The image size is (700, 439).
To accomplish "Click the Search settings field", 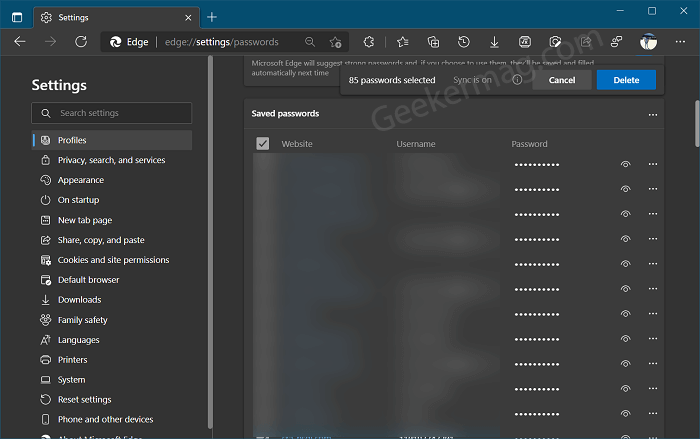I will (x=112, y=113).
